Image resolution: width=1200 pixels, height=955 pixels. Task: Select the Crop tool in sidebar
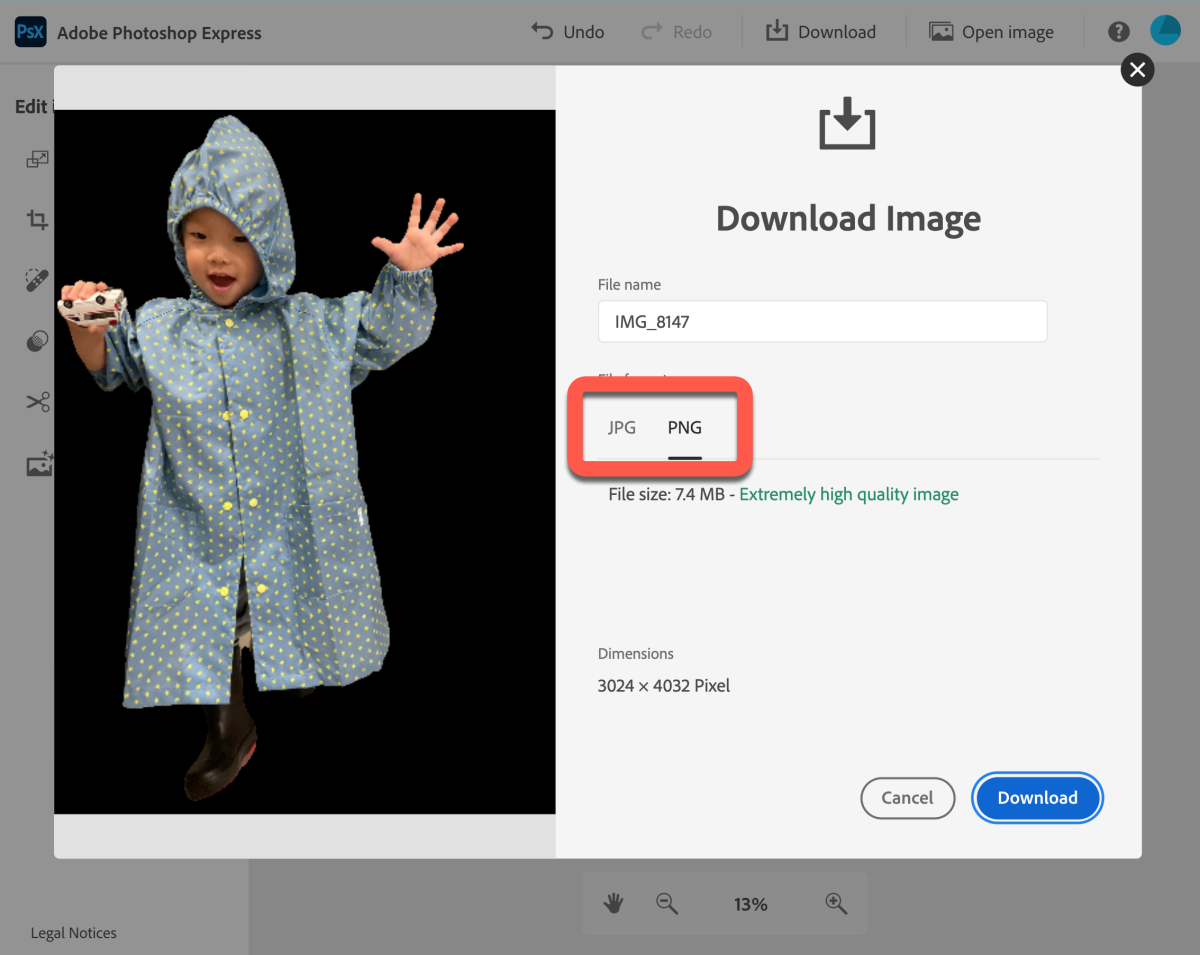(x=38, y=220)
